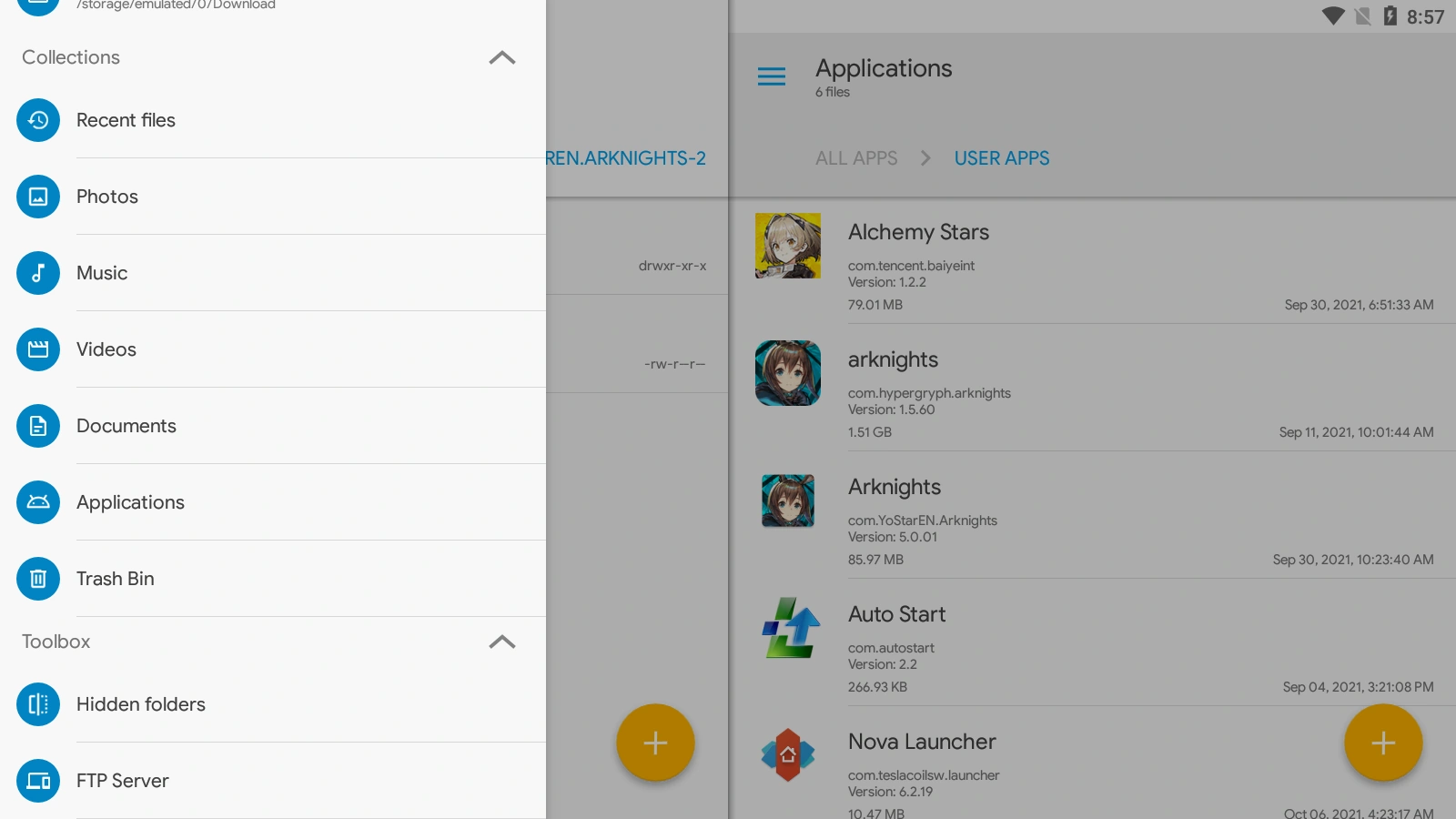Click the no-SIM signal status icon
This screenshot has height=819, width=1456.
1362,16
